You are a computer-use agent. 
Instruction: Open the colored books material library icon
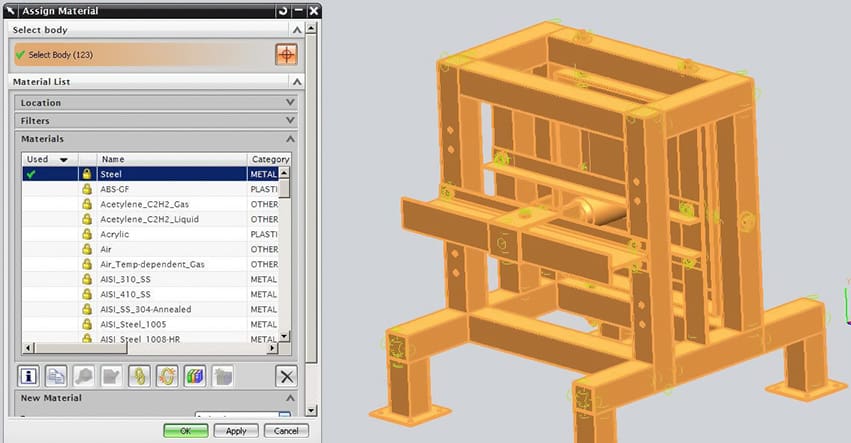(x=194, y=375)
